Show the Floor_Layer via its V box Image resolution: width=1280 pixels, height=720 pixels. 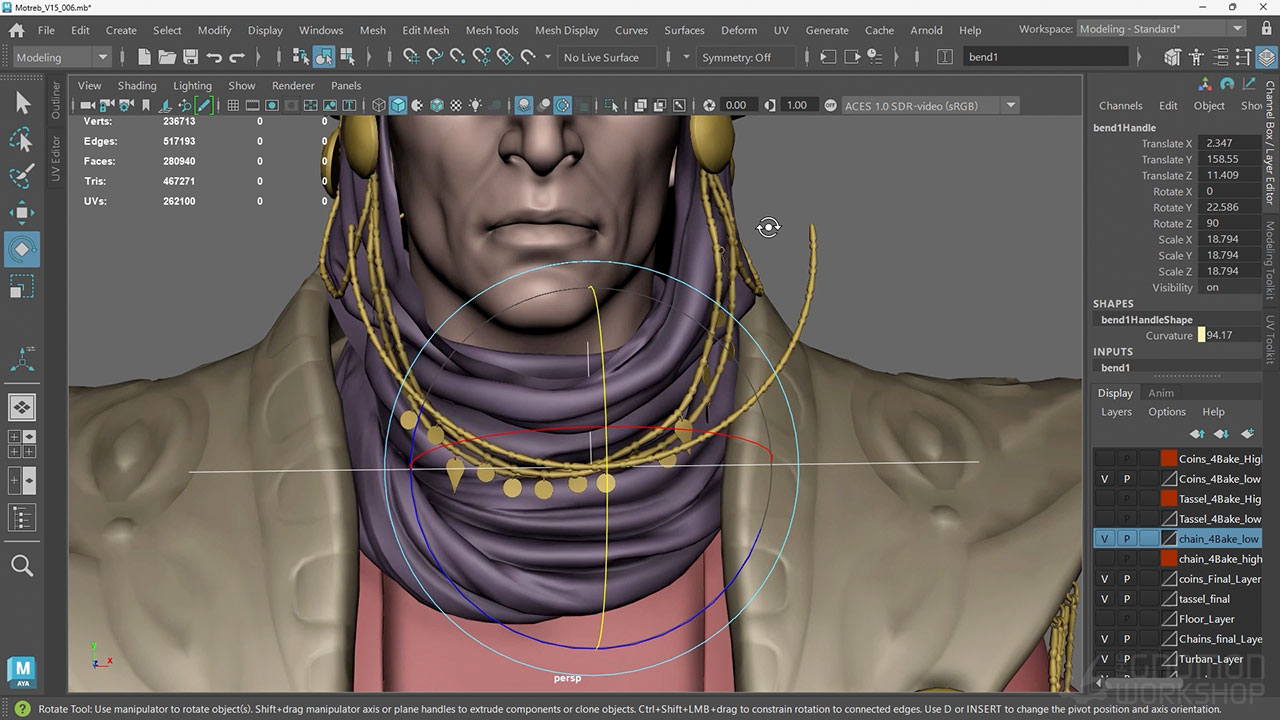(1104, 619)
